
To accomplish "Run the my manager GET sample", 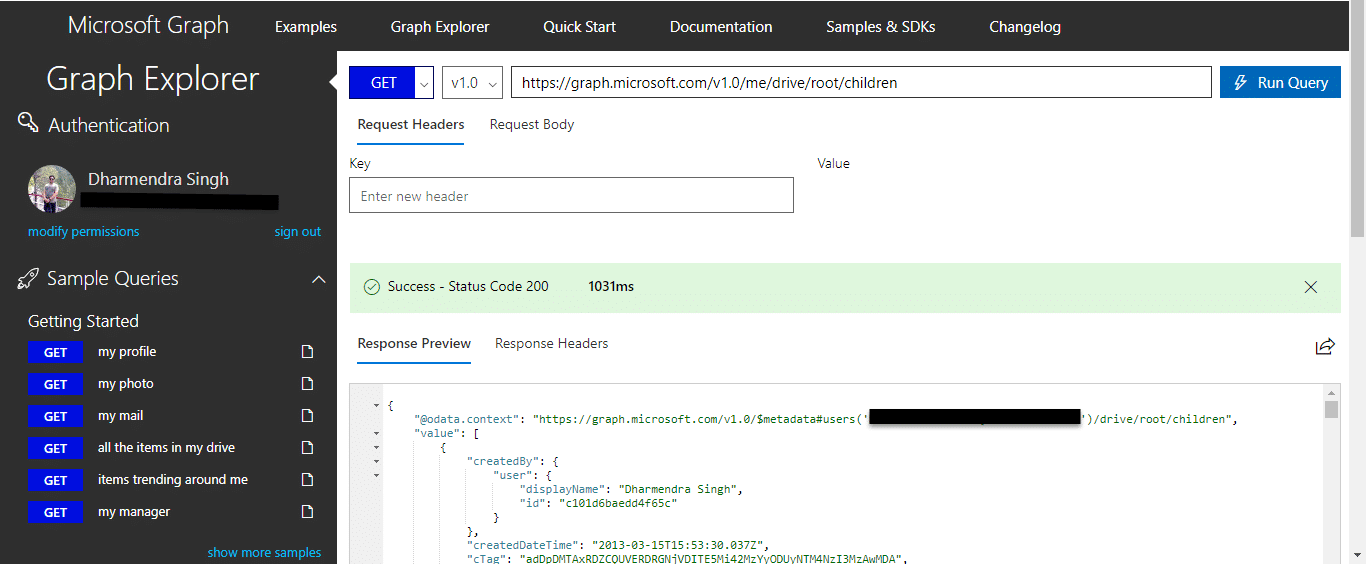I will pyautogui.click(x=55, y=512).
